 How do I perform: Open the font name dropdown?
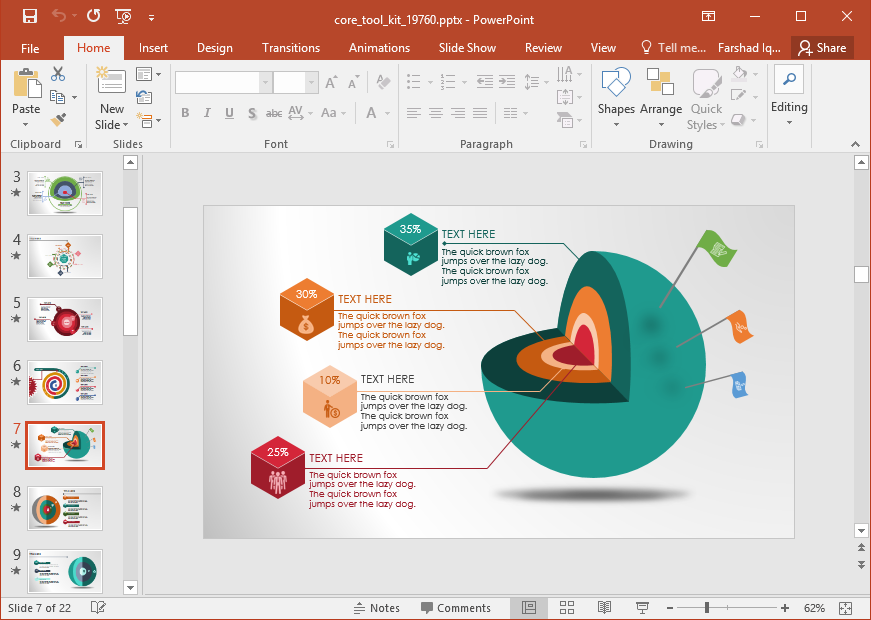[x=266, y=83]
